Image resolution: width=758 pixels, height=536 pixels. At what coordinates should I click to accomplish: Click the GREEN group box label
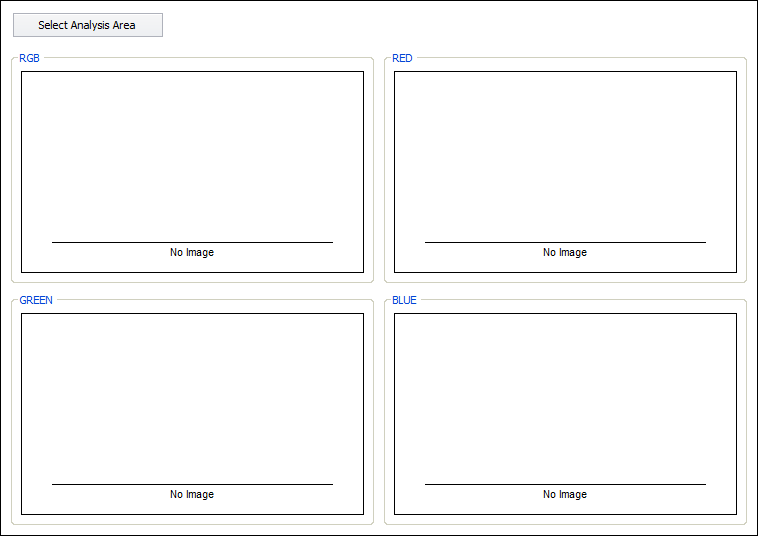tap(36, 300)
